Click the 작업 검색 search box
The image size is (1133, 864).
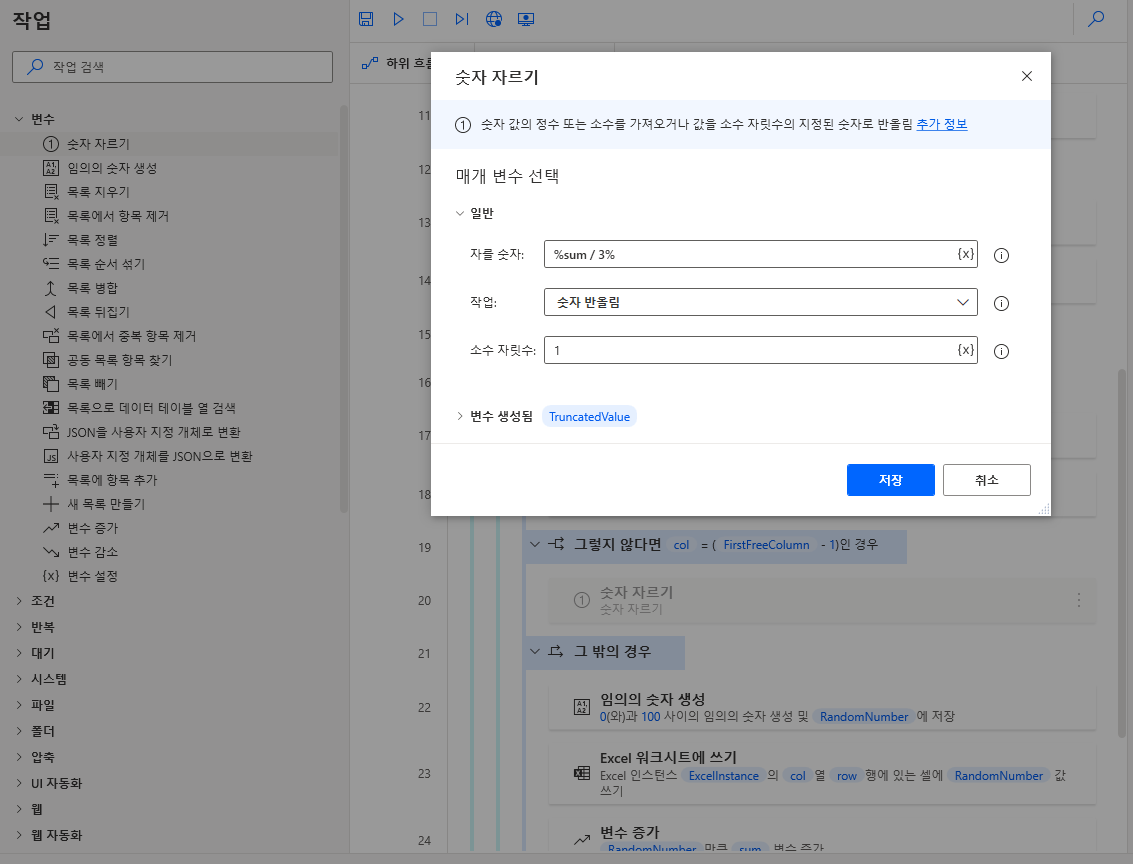(x=173, y=66)
